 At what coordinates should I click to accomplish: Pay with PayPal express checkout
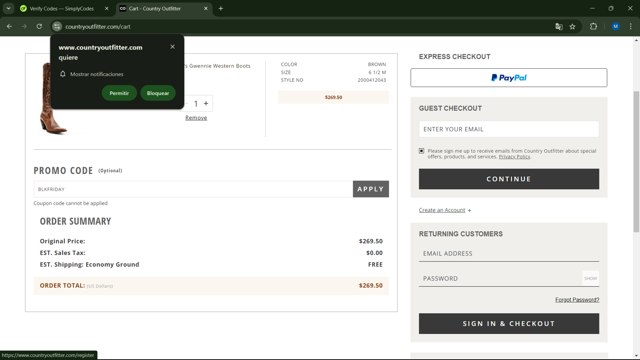509,78
